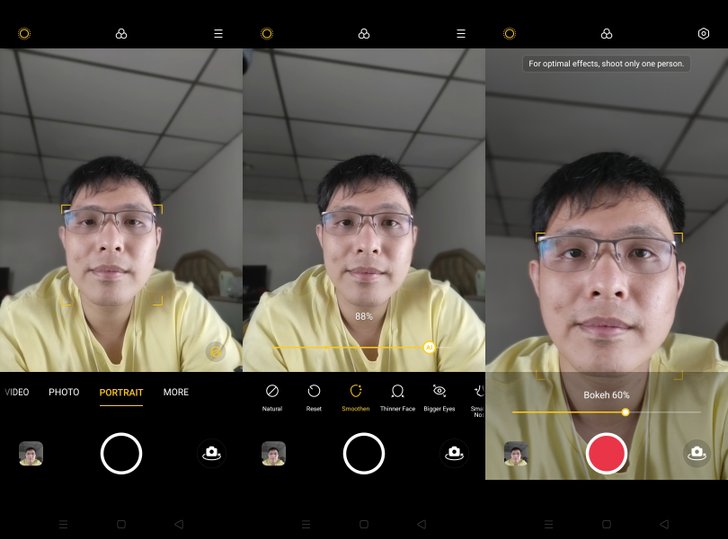This screenshot has width=728, height=539.
Task: Open MORE camera modes
Action: coord(176,392)
